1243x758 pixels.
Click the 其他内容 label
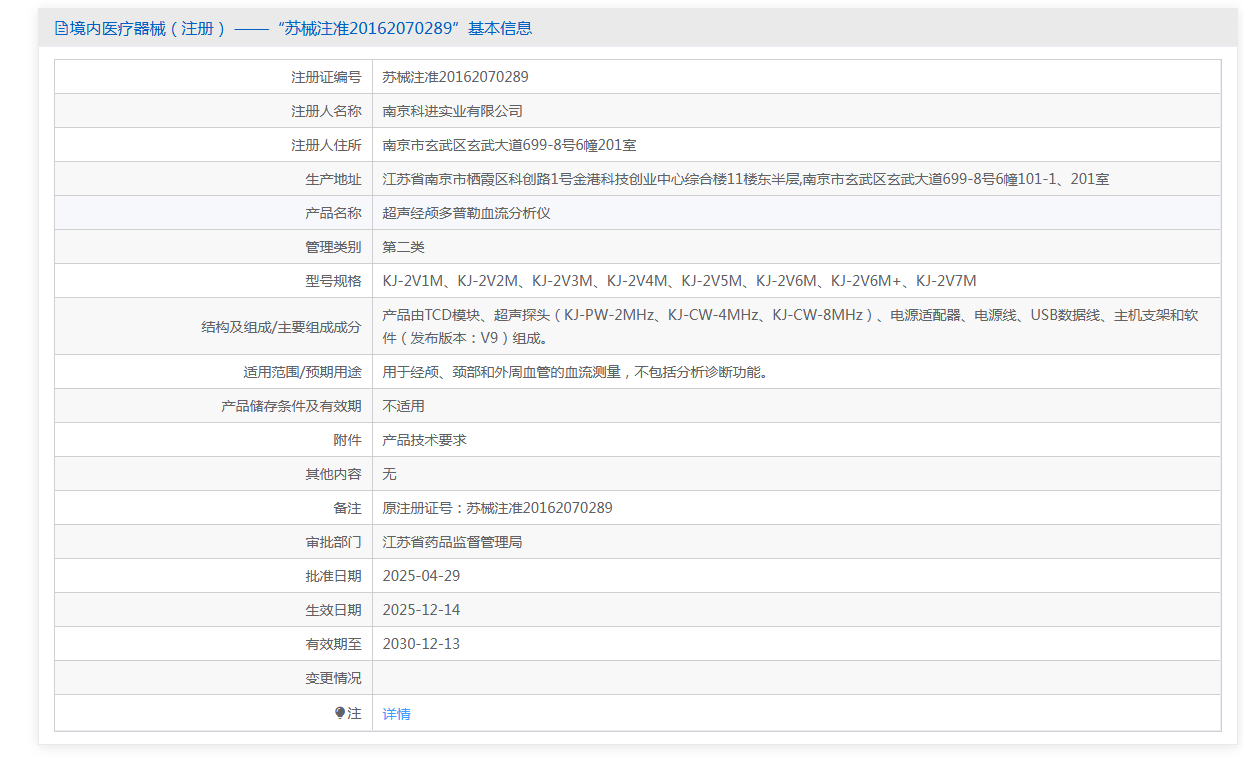click(x=333, y=474)
